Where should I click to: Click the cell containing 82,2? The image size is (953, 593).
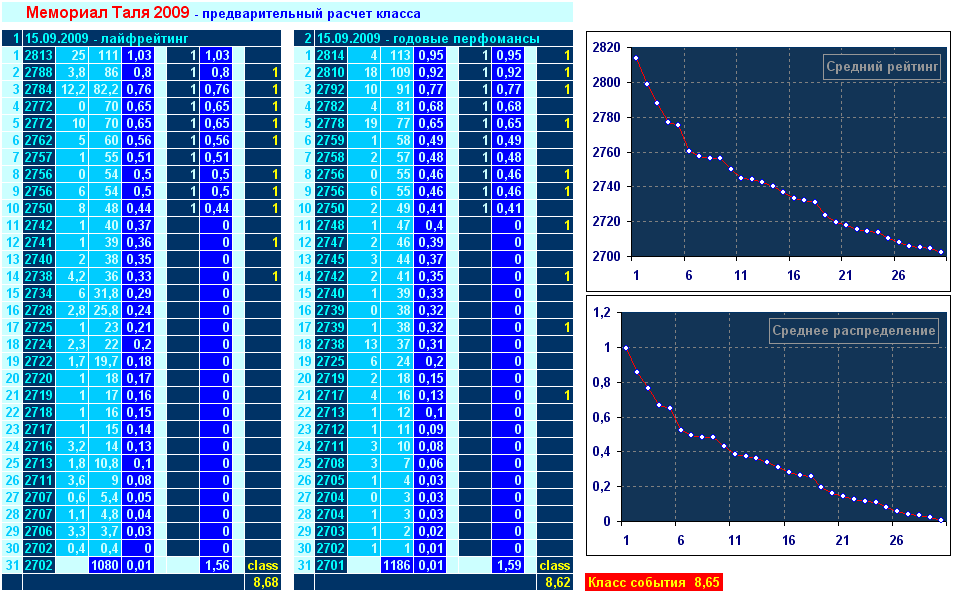(x=105, y=89)
